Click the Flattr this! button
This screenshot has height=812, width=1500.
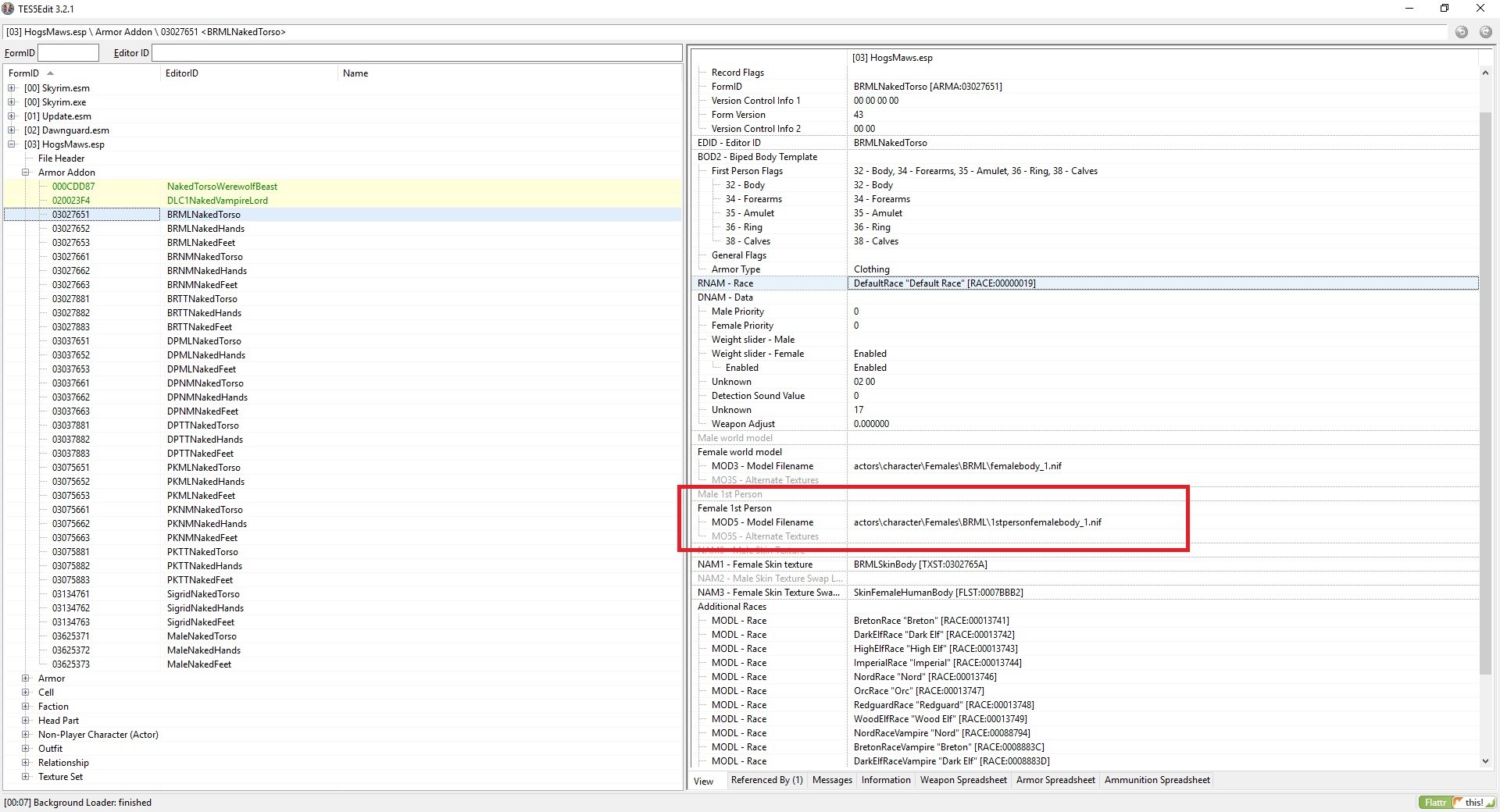pos(1457,803)
